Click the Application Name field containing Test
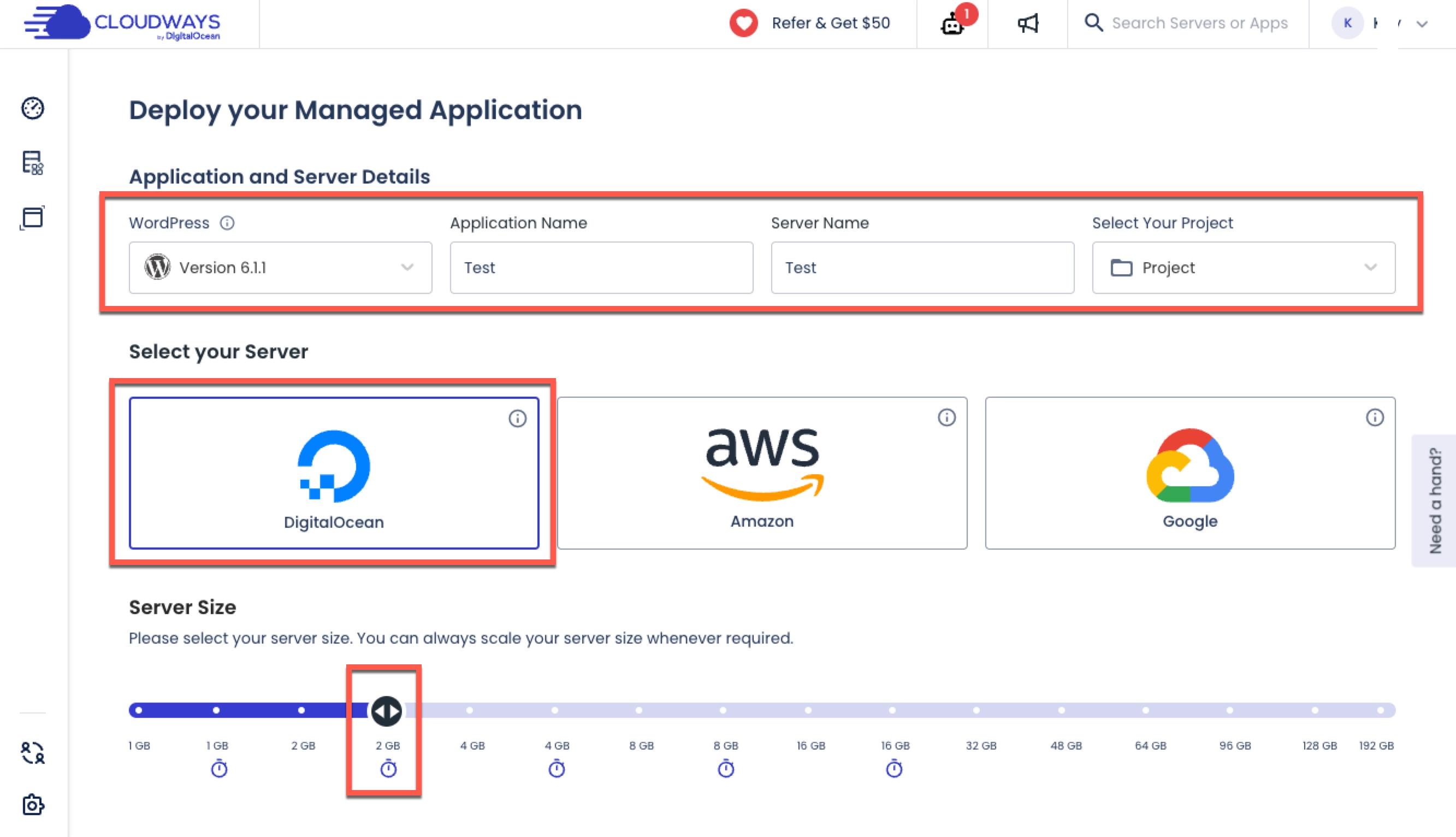This screenshot has height=837, width=1456. click(601, 268)
